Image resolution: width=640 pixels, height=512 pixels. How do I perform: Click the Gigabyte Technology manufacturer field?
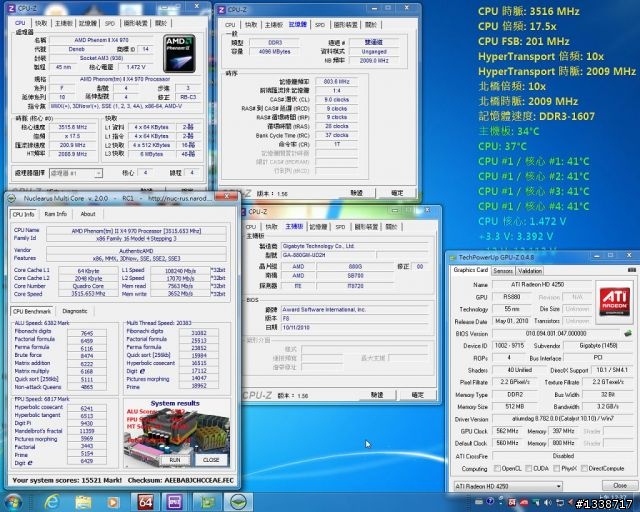pyautogui.click(x=355, y=246)
